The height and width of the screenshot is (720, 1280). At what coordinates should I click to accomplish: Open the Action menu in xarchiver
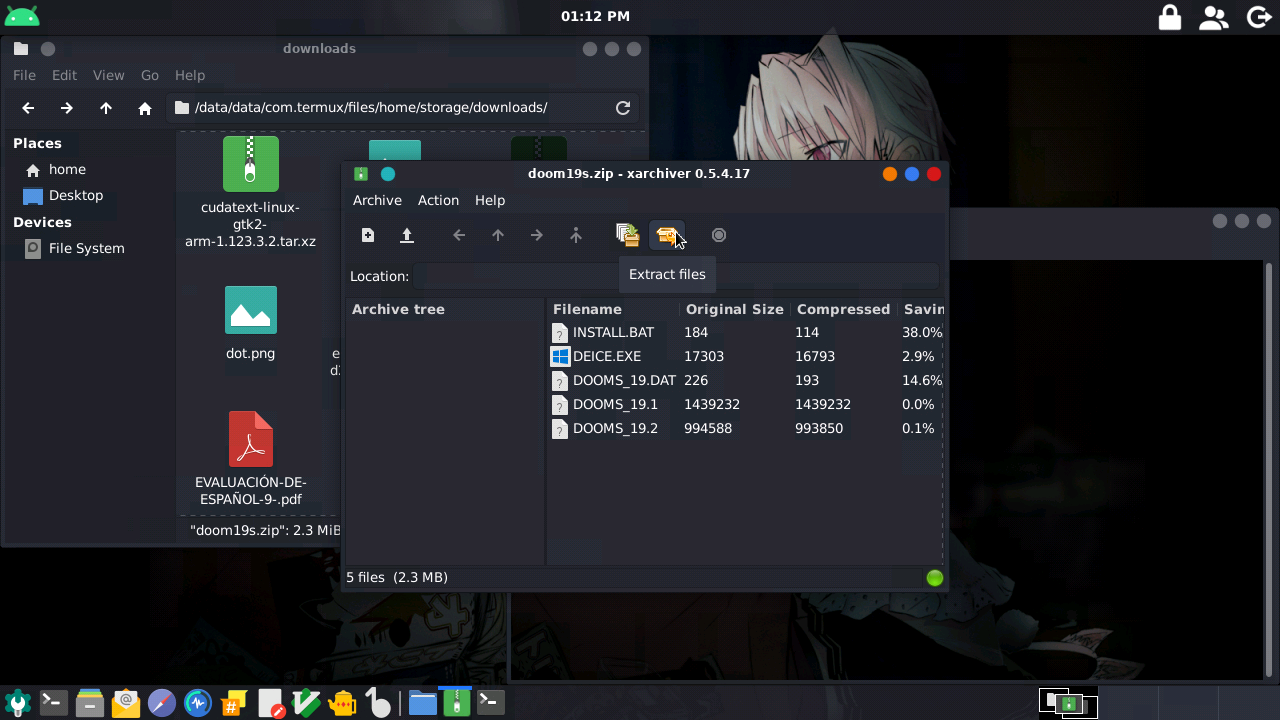click(438, 200)
